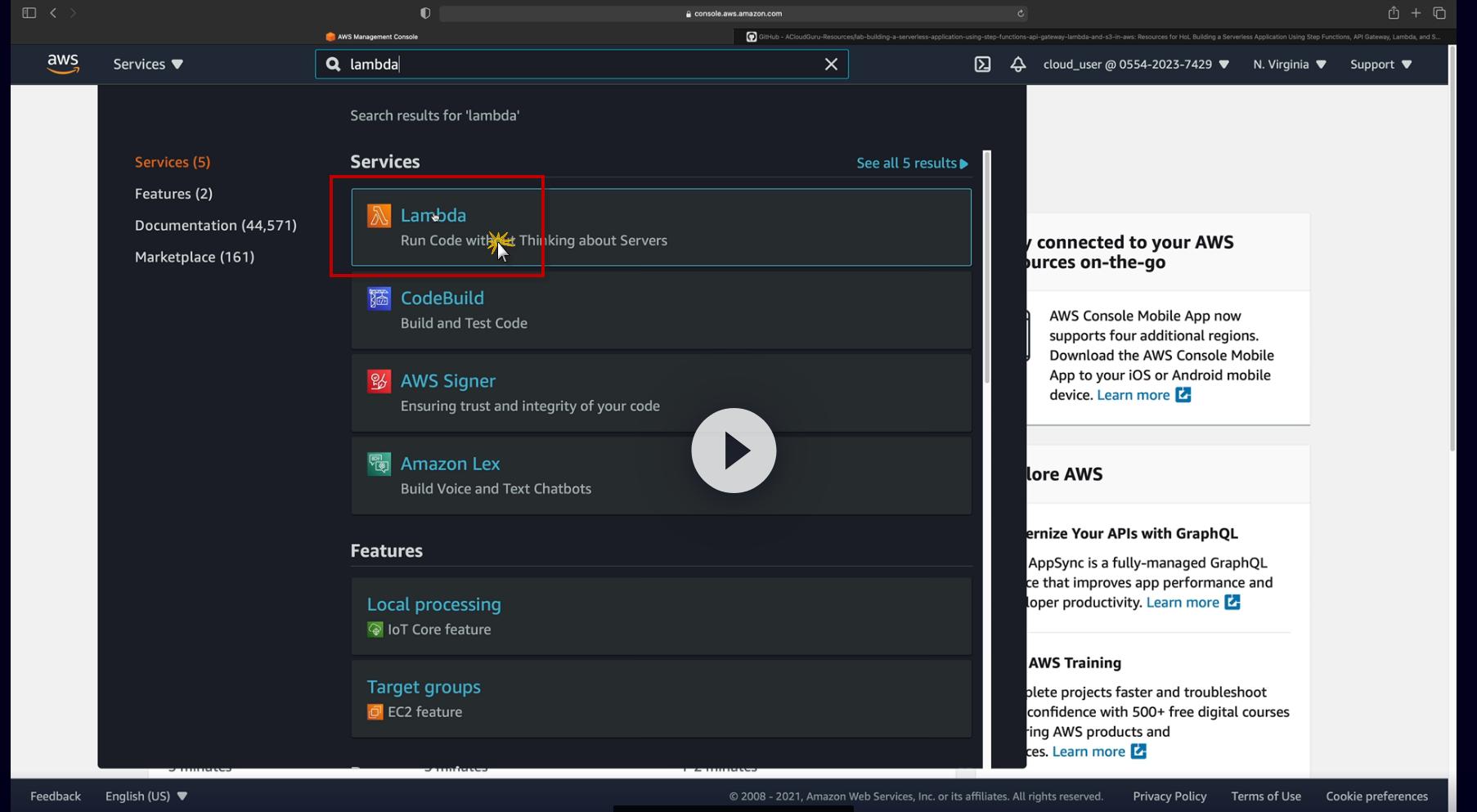Switch to the GitHub ACloudGuru-Resources tab
This screenshot has height=812, width=1477.
click(x=1093, y=37)
